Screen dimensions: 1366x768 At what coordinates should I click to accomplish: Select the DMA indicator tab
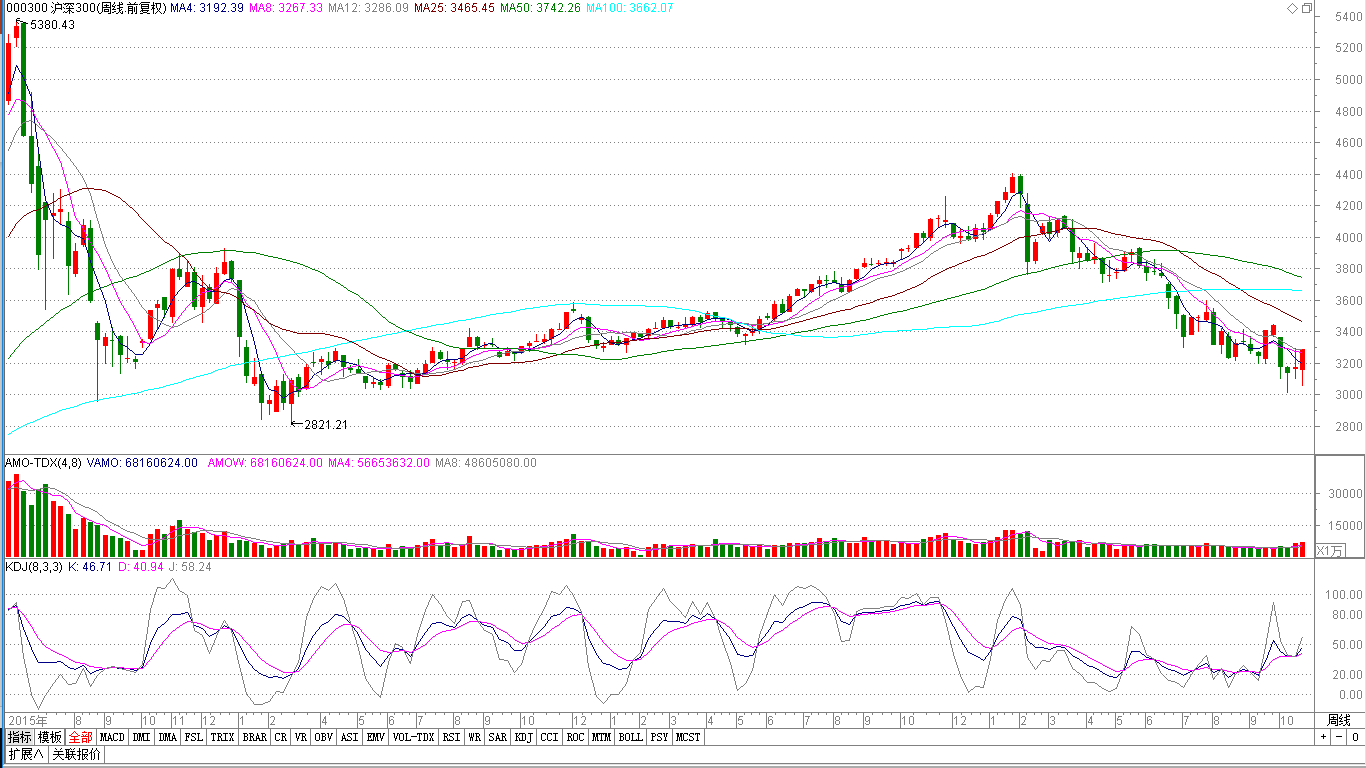167,737
